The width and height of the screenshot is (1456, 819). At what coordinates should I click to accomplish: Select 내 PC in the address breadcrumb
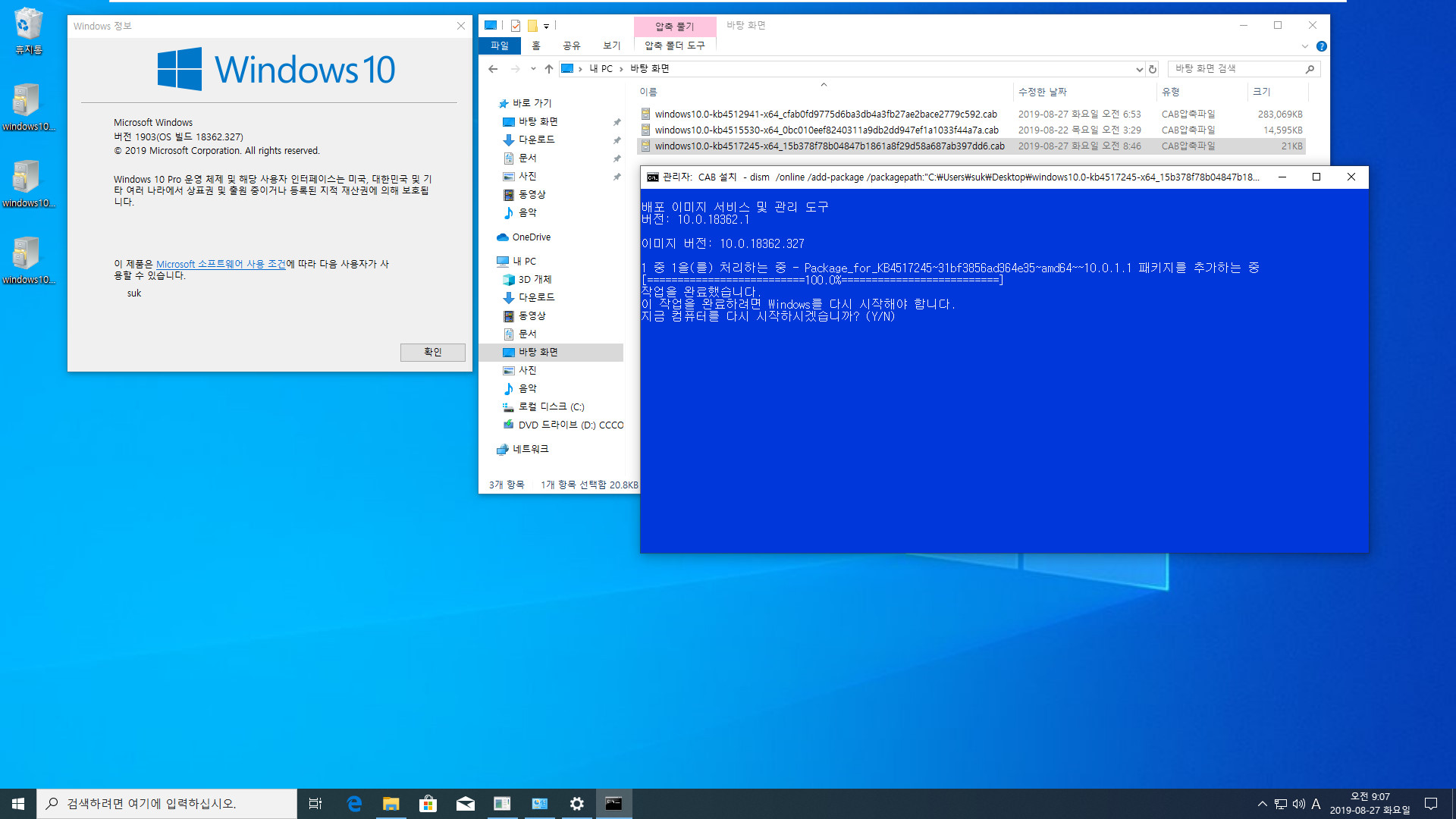(x=601, y=69)
